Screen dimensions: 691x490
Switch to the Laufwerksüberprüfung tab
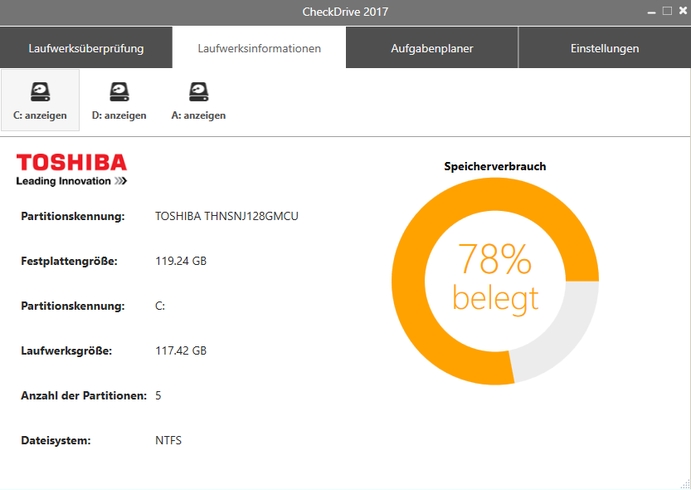[86, 48]
